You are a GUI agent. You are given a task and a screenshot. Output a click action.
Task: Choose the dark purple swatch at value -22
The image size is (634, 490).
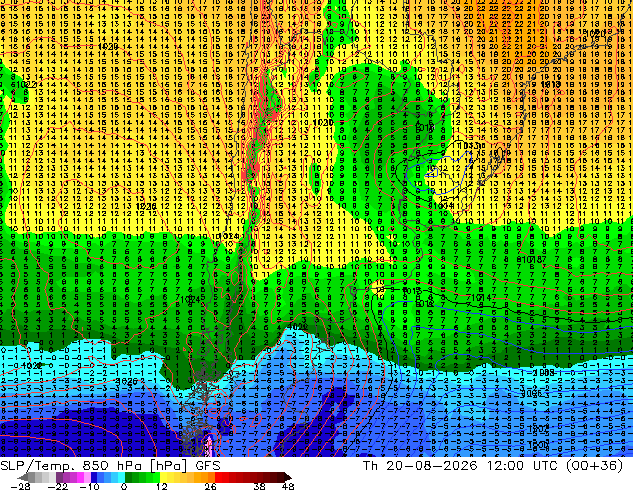[59, 477]
